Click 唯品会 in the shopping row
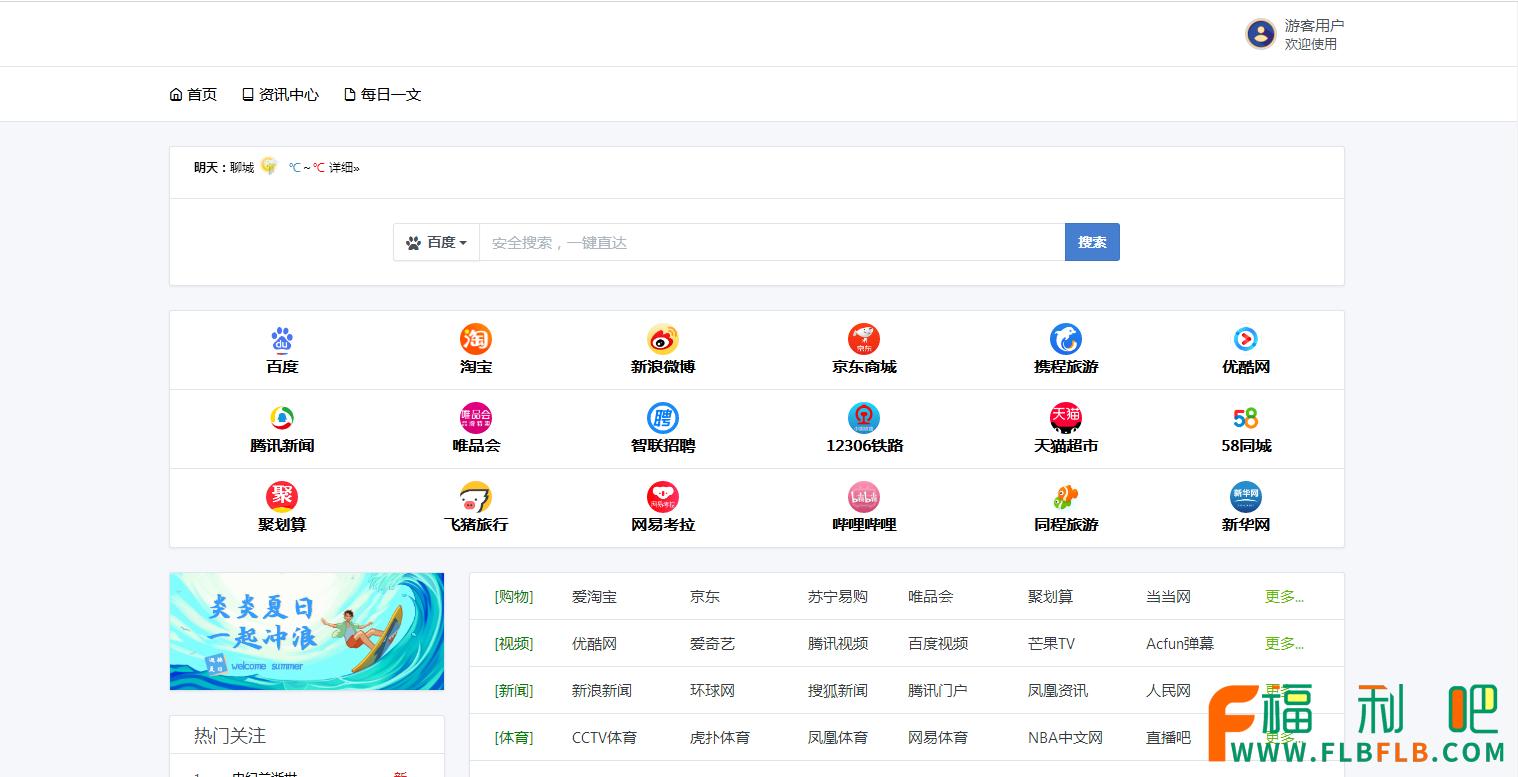The height and width of the screenshot is (777, 1518). point(930,597)
